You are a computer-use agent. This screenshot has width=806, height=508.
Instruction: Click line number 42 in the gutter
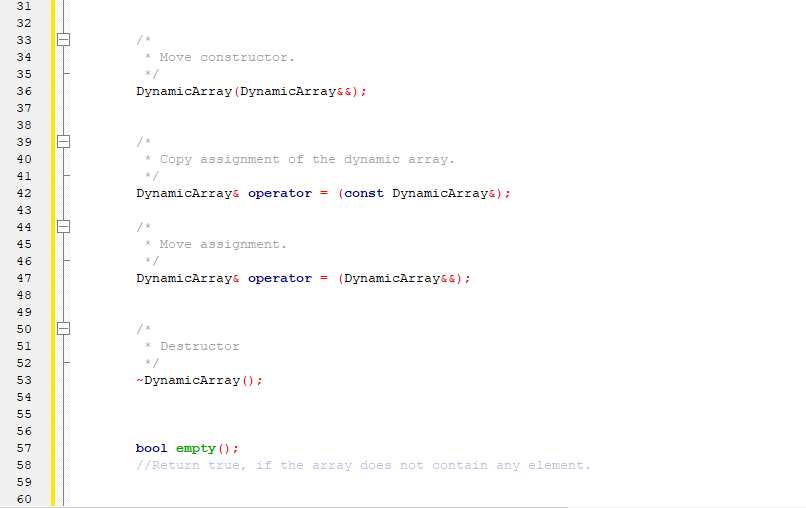click(24, 193)
